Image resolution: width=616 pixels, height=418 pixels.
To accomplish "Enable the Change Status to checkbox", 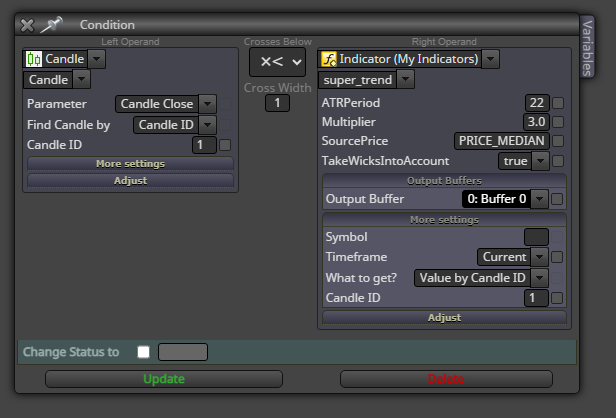I will coord(143,352).
